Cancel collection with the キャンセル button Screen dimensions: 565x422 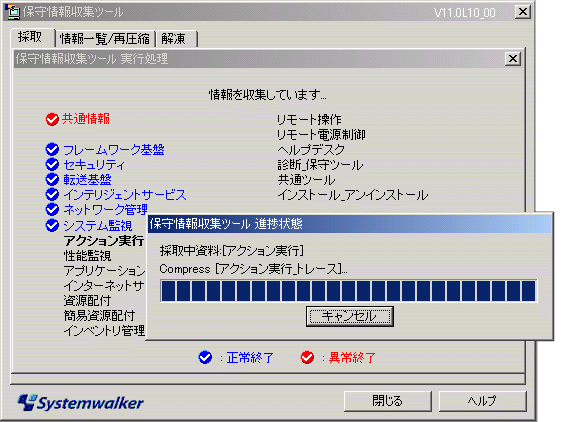click(x=350, y=316)
